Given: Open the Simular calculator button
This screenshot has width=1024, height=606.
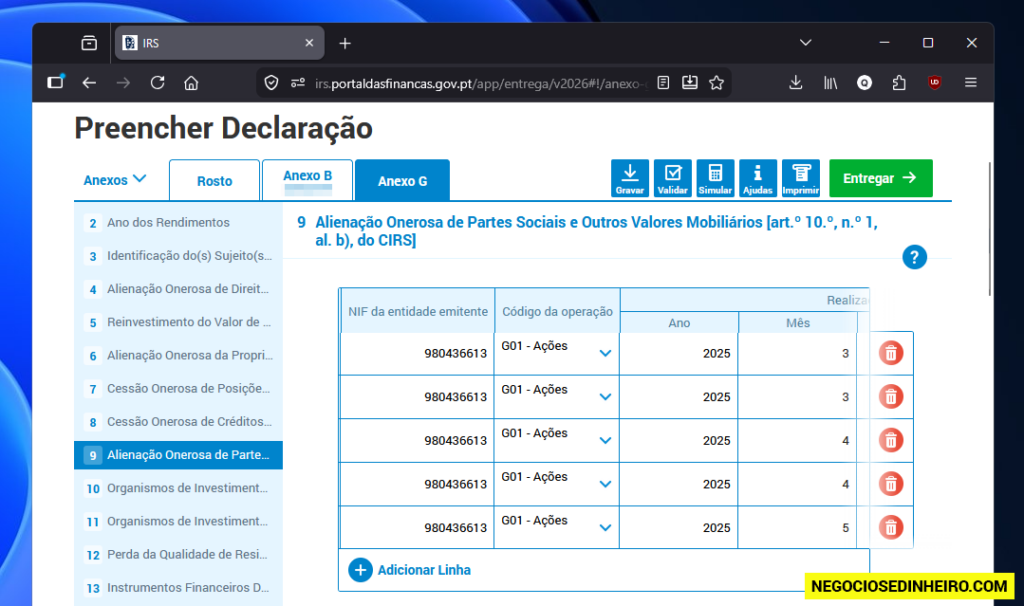Looking at the screenshot, I should coord(715,178).
